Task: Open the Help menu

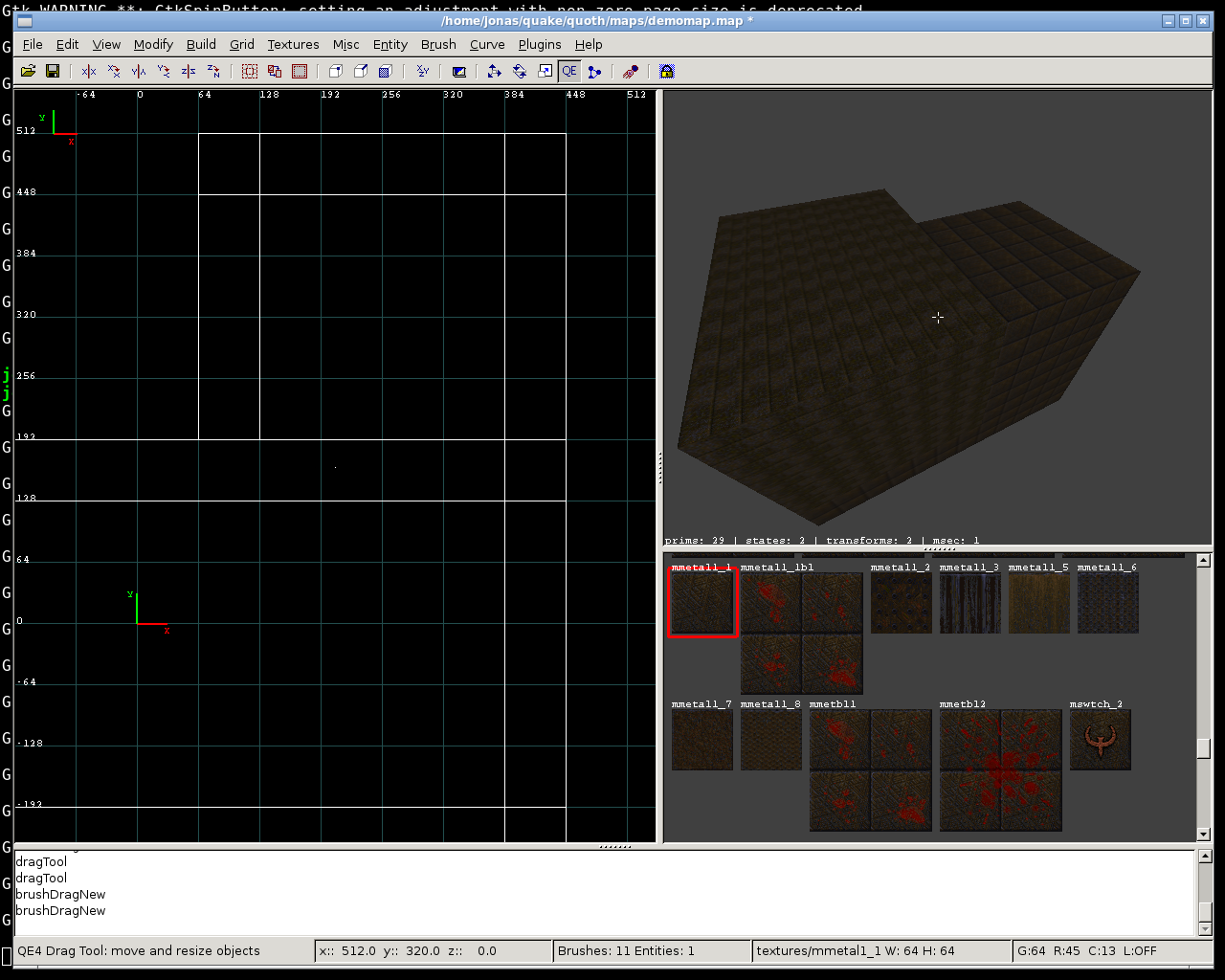Action: pos(589,44)
